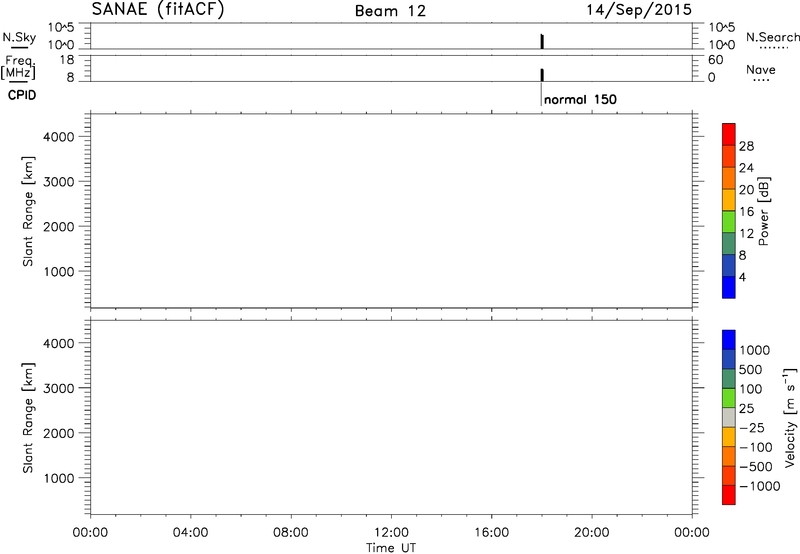
Task: Click the 4000 tick label in the Power panel
Action: click(59, 137)
